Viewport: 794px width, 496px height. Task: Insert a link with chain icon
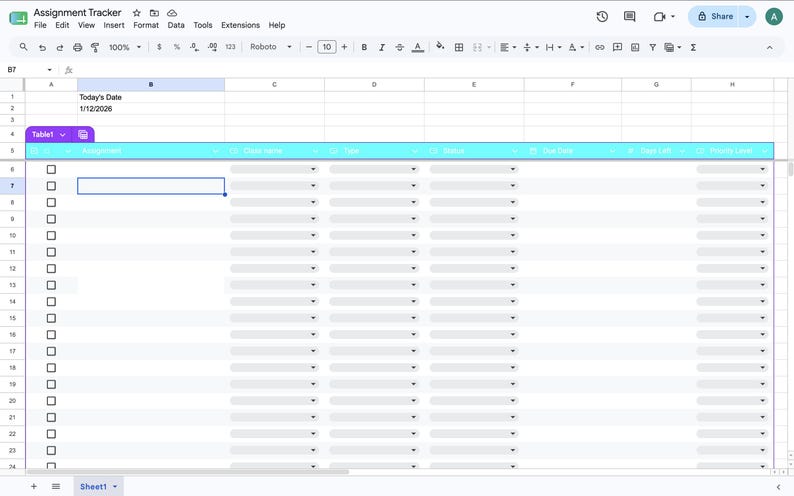coord(600,47)
